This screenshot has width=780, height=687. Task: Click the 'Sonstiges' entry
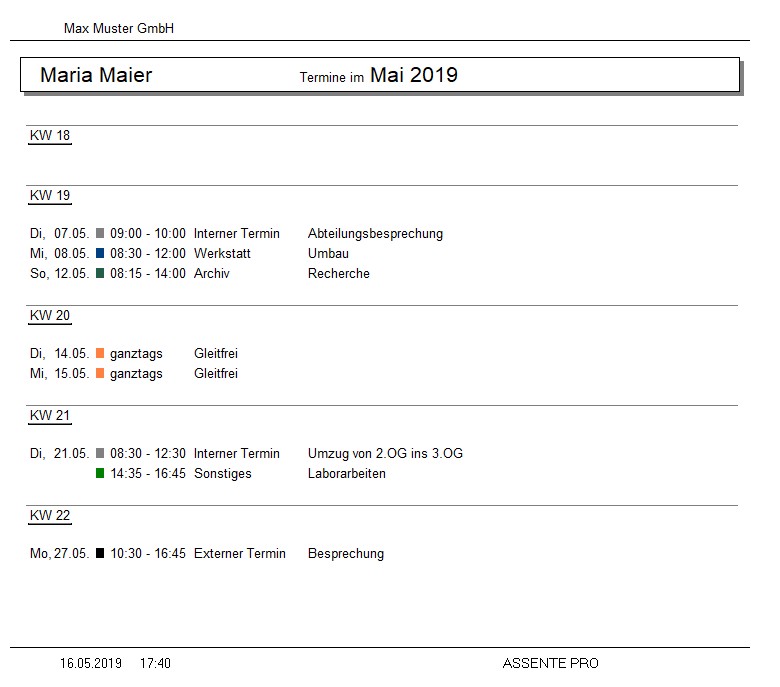(x=223, y=474)
